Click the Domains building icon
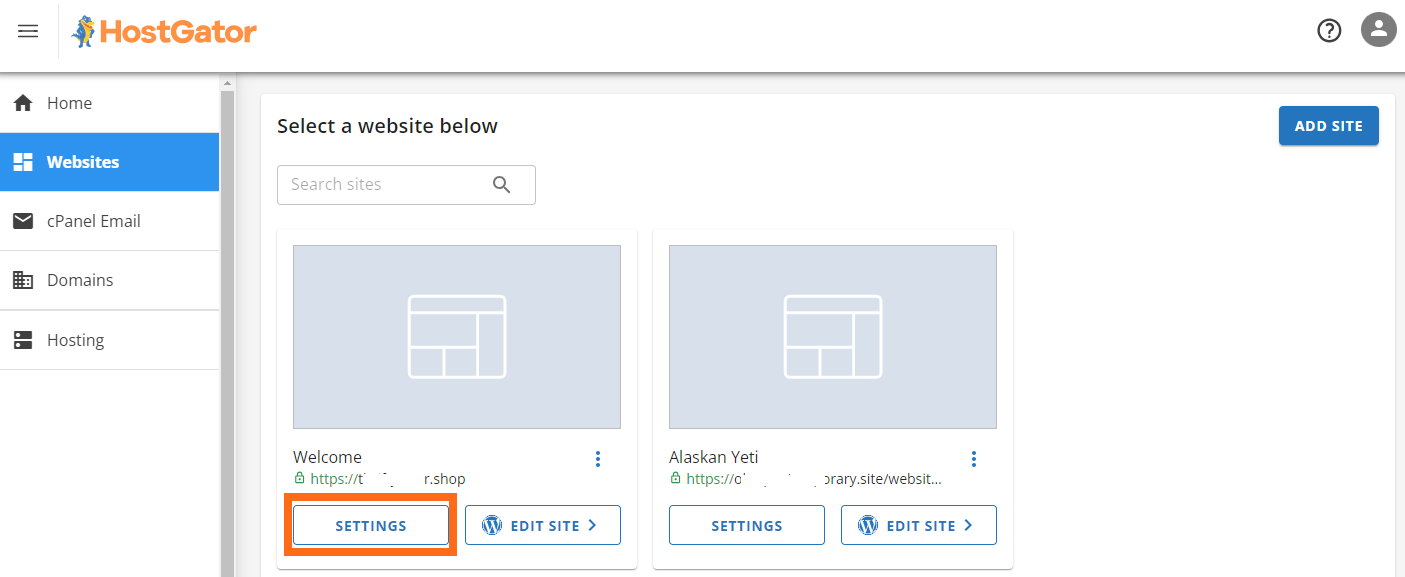Screen dimensions: 1405x577 tap(23, 280)
